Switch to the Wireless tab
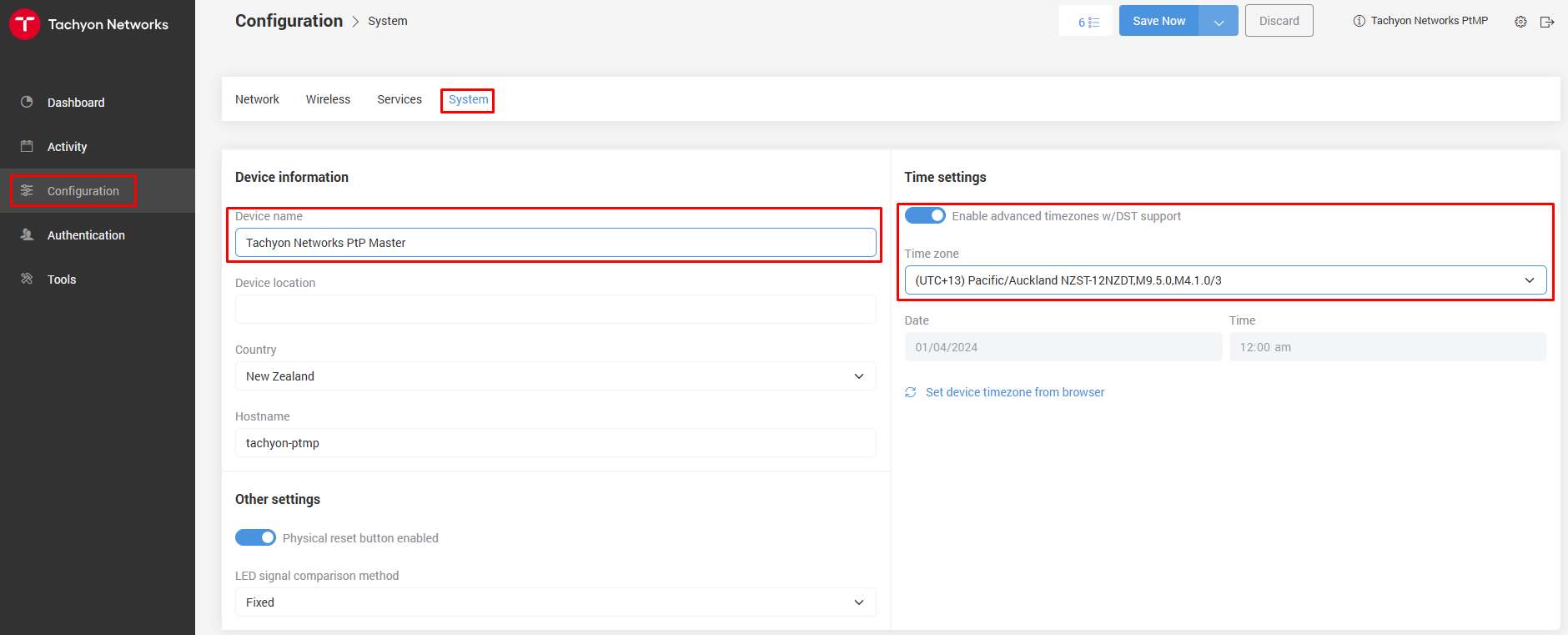Image resolution: width=1568 pixels, height=635 pixels. coord(328,99)
